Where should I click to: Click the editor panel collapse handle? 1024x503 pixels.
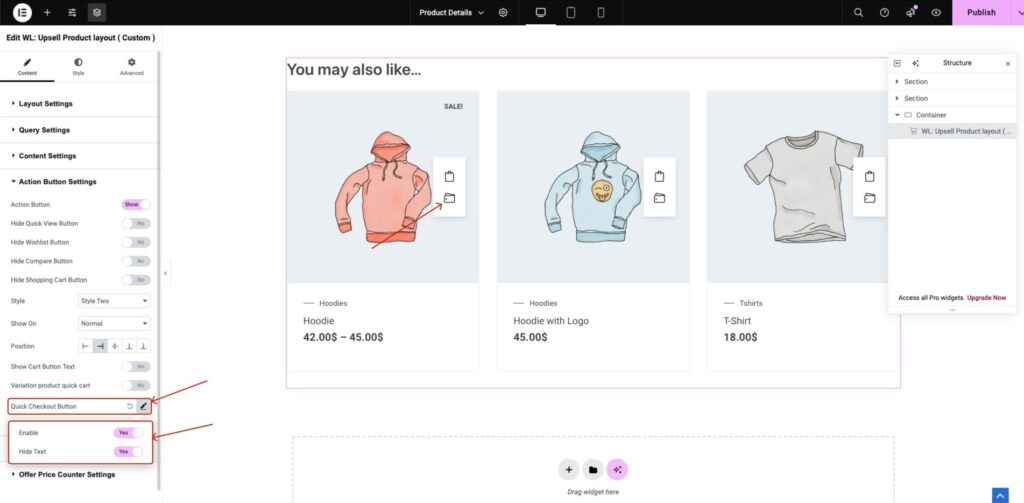pos(165,273)
